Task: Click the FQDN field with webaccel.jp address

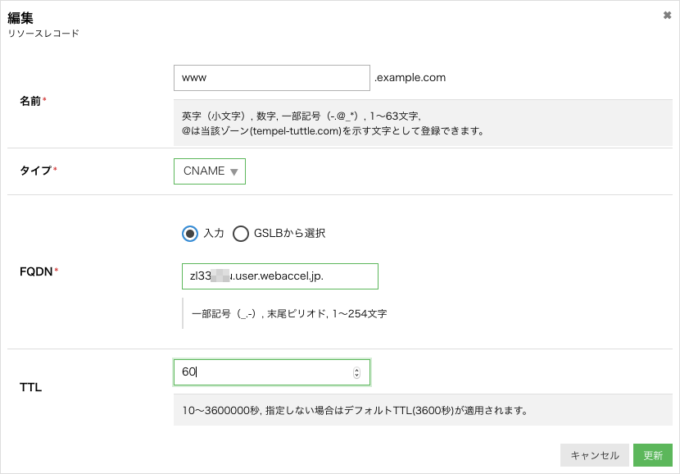Action: point(275,275)
